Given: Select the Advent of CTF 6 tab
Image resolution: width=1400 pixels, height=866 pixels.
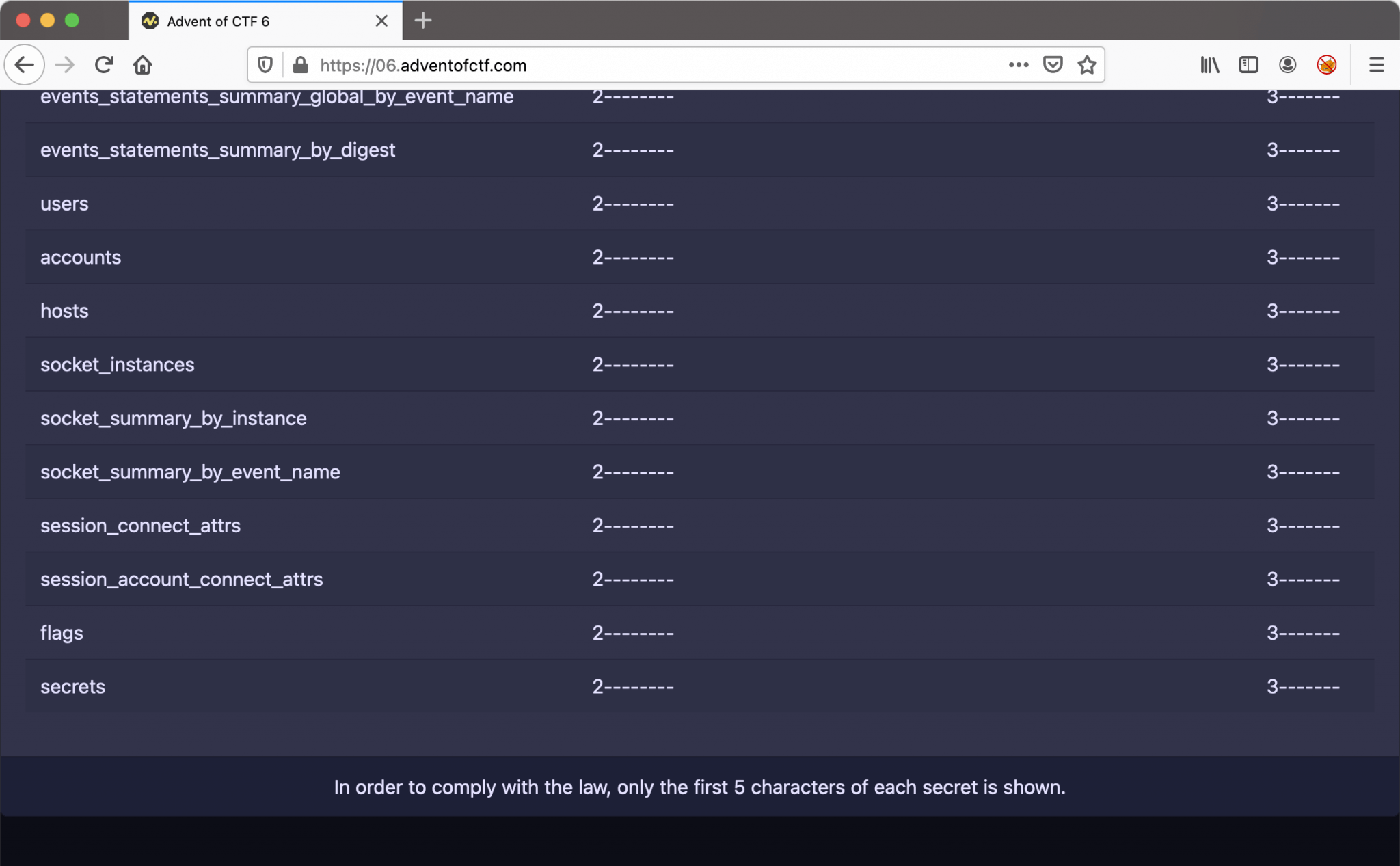Looking at the screenshot, I should tap(266, 21).
